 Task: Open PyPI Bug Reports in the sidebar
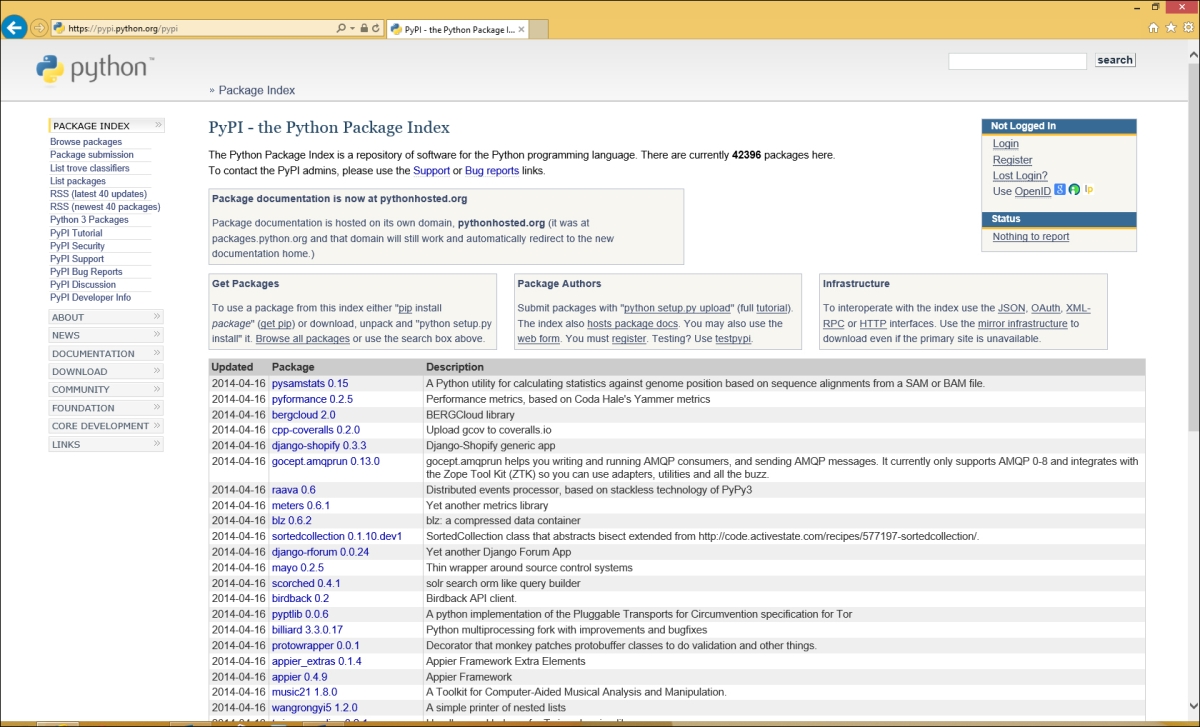point(86,272)
